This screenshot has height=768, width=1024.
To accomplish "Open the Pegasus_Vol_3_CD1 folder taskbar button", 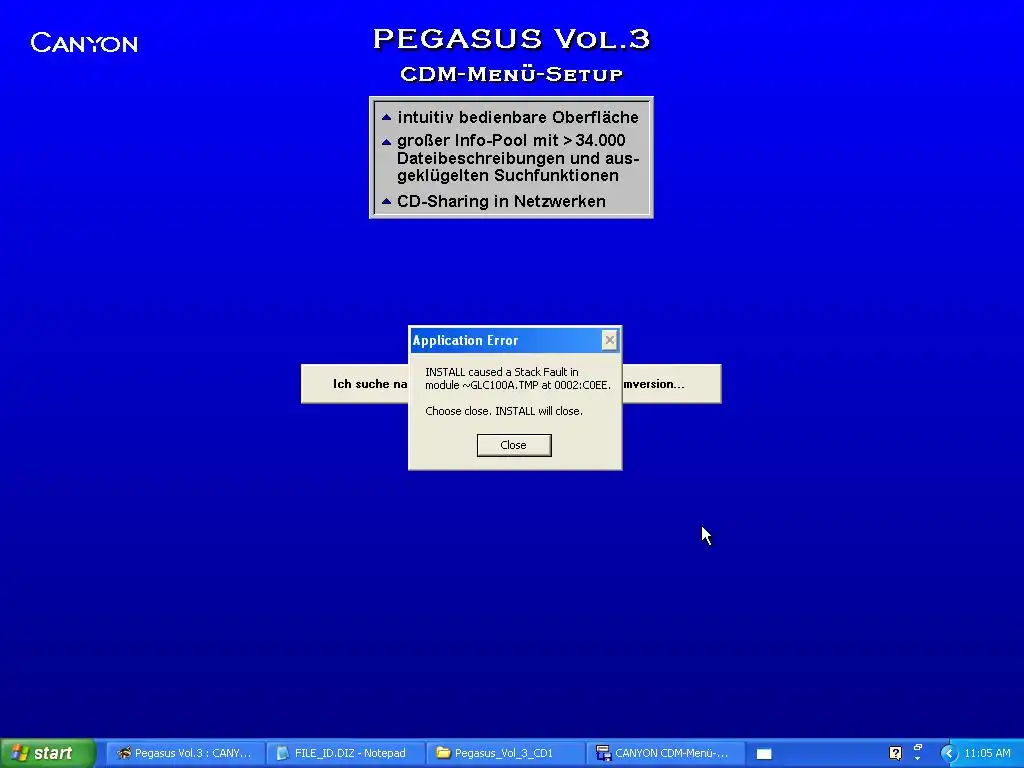I will click(x=505, y=753).
